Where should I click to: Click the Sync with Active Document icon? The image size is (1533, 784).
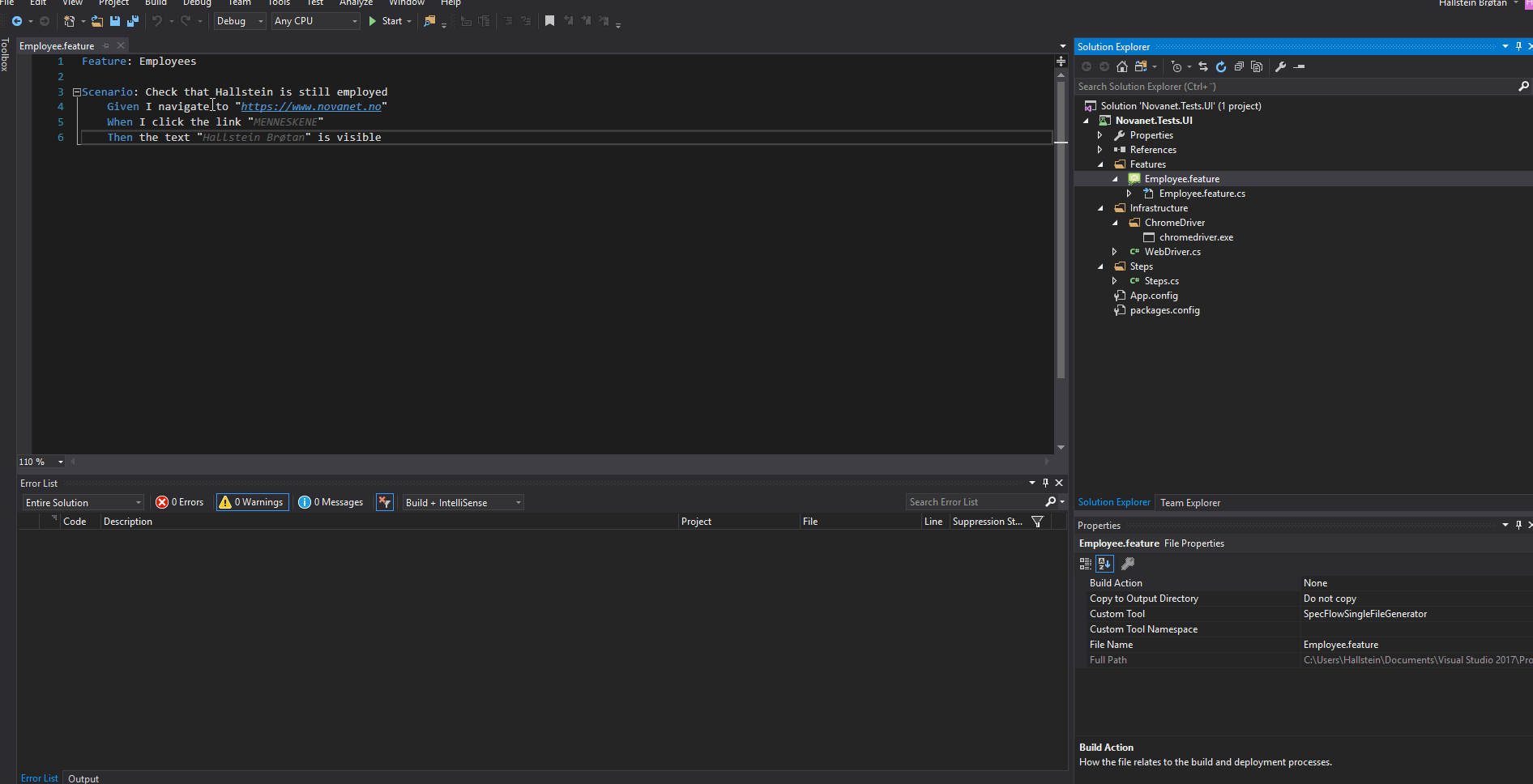pyautogui.click(x=1203, y=67)
